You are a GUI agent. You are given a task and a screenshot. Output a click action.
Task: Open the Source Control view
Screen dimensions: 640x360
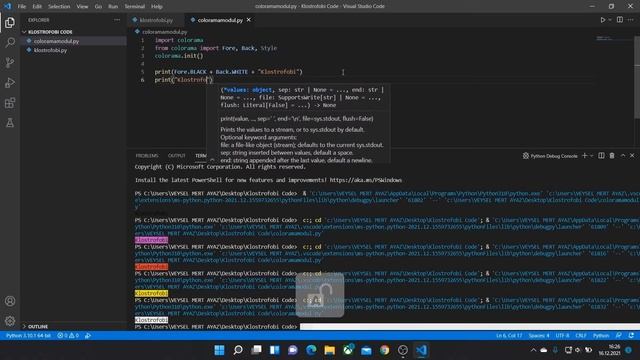(x=10, y=62)
